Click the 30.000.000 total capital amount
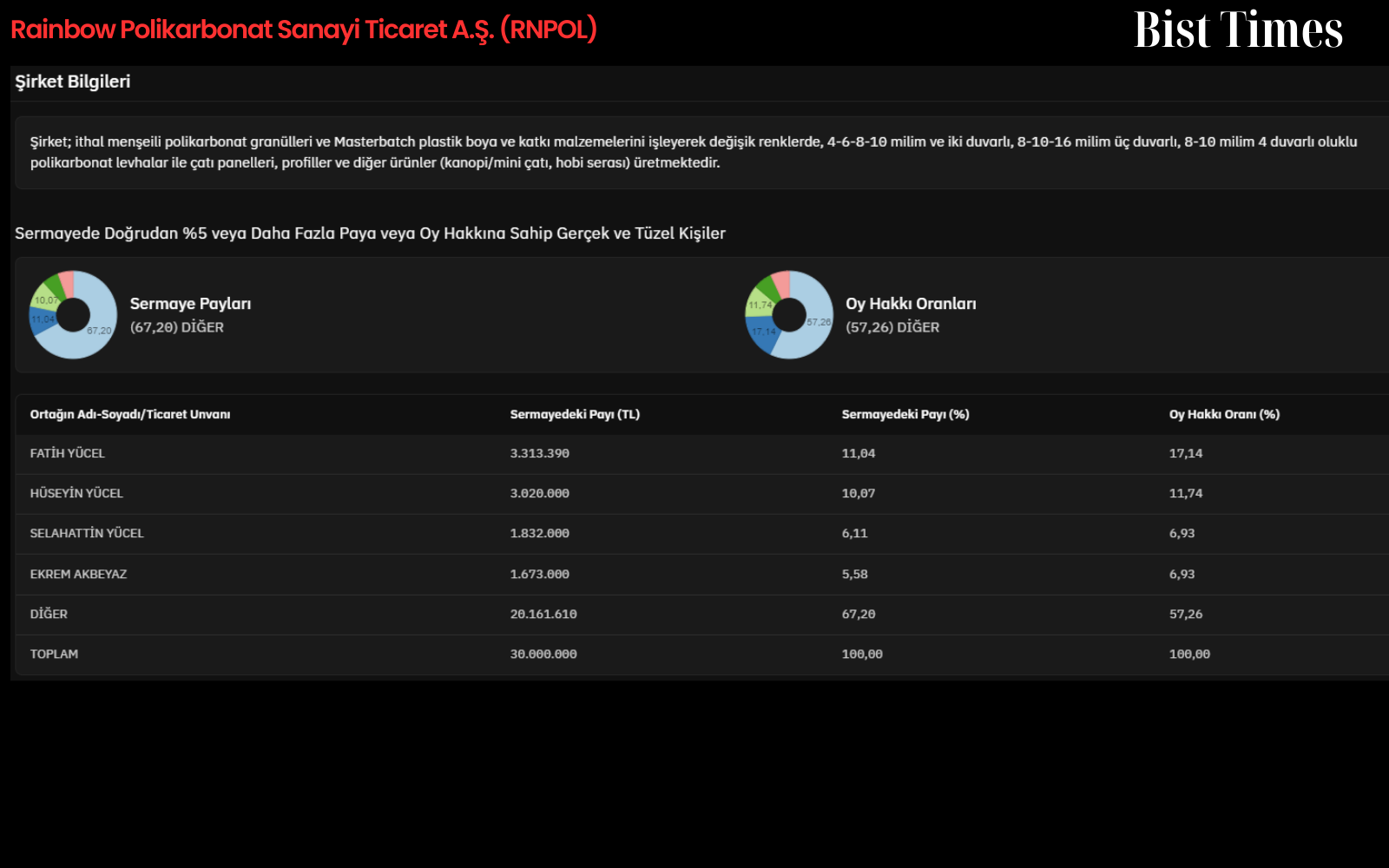Screen dimensions: 1389x868 (543, 654)
